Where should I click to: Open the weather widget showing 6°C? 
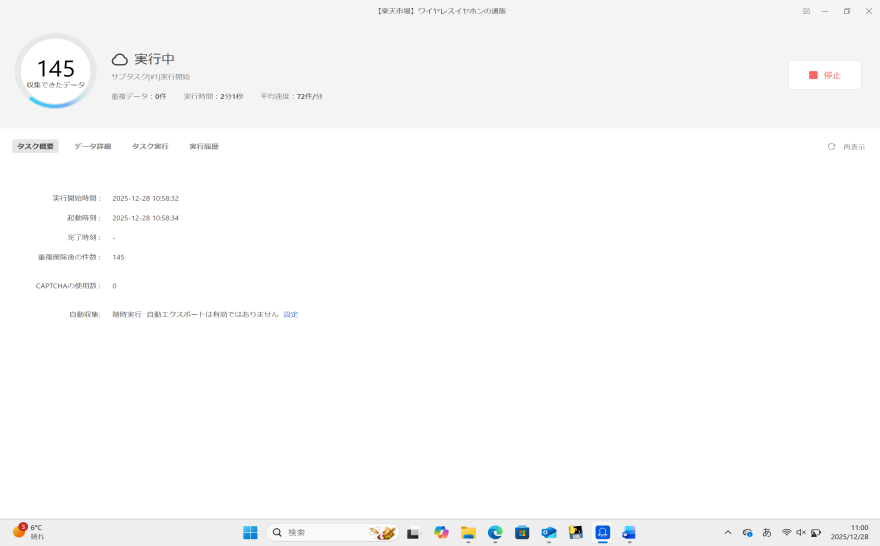point(28,532)
